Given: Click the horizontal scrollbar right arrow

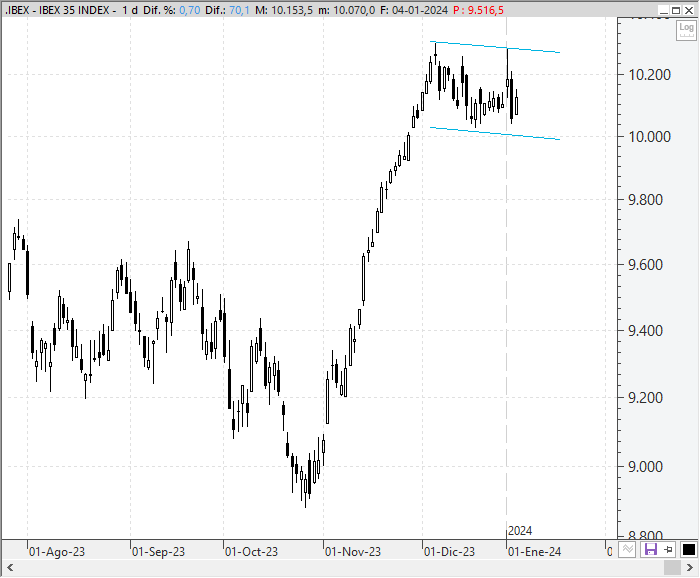Looking at the screenshot, I should [690, 568].
